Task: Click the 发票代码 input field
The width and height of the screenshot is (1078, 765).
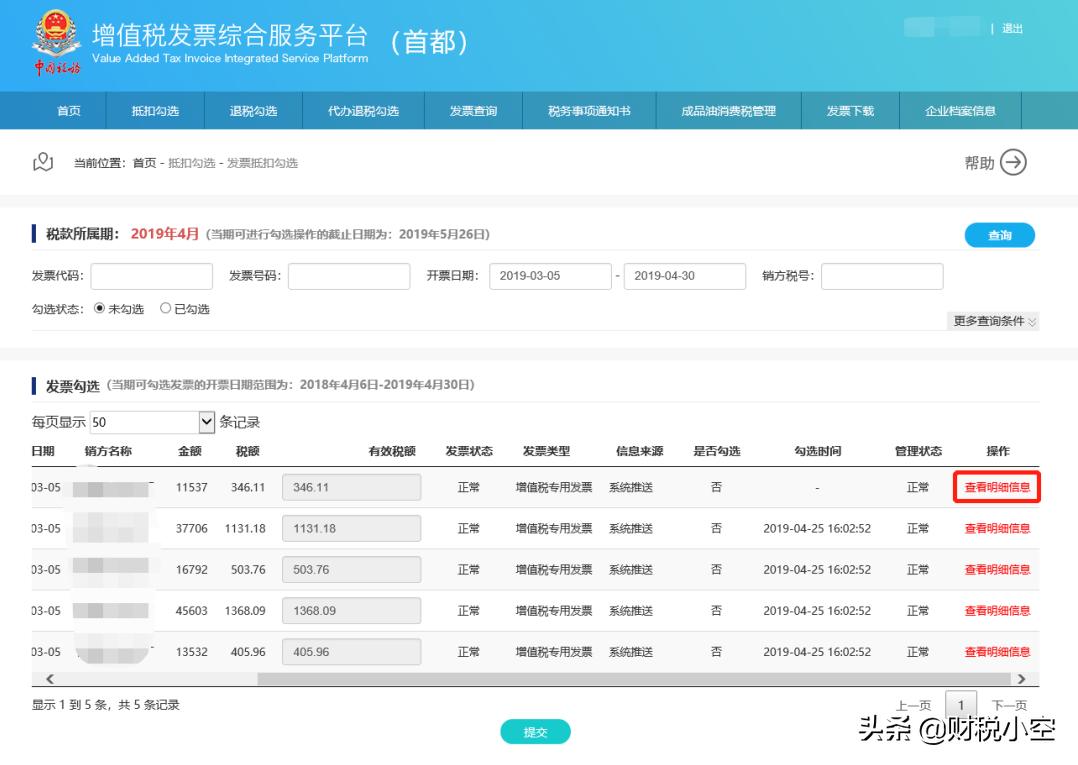Action: pos(150,276)
